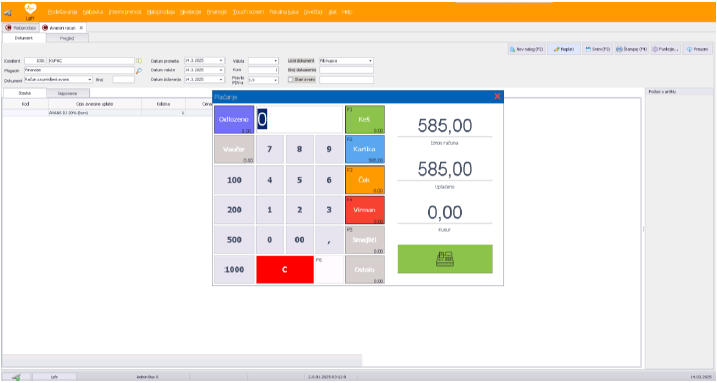Switch to the Napomene tab

click(x=68, y=93)
